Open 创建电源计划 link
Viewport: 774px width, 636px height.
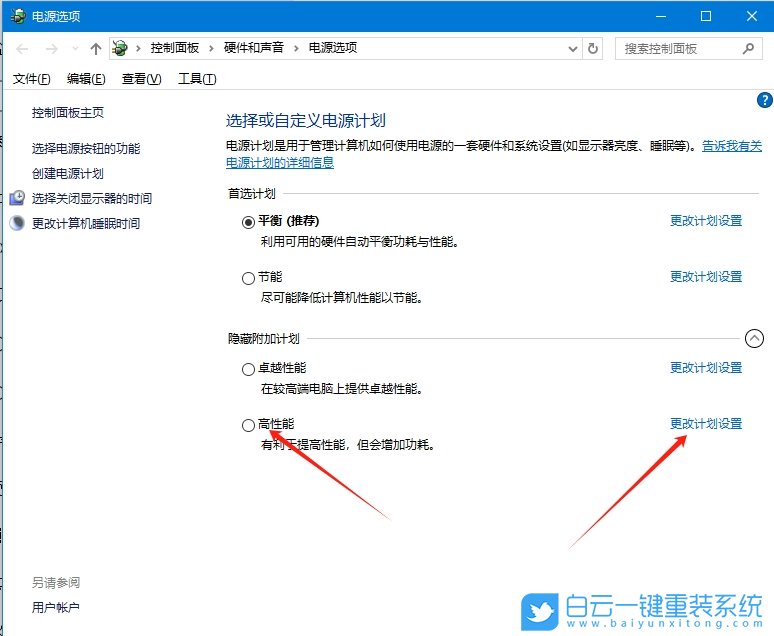coord(68,173)
